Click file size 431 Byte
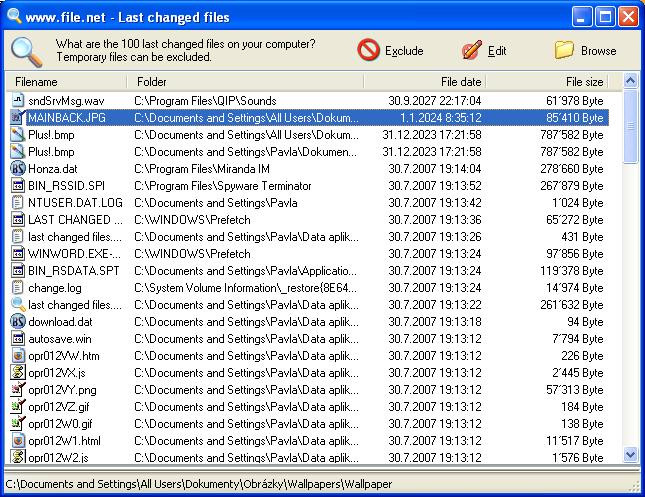 pyautogui.click(x=582, y=237)
